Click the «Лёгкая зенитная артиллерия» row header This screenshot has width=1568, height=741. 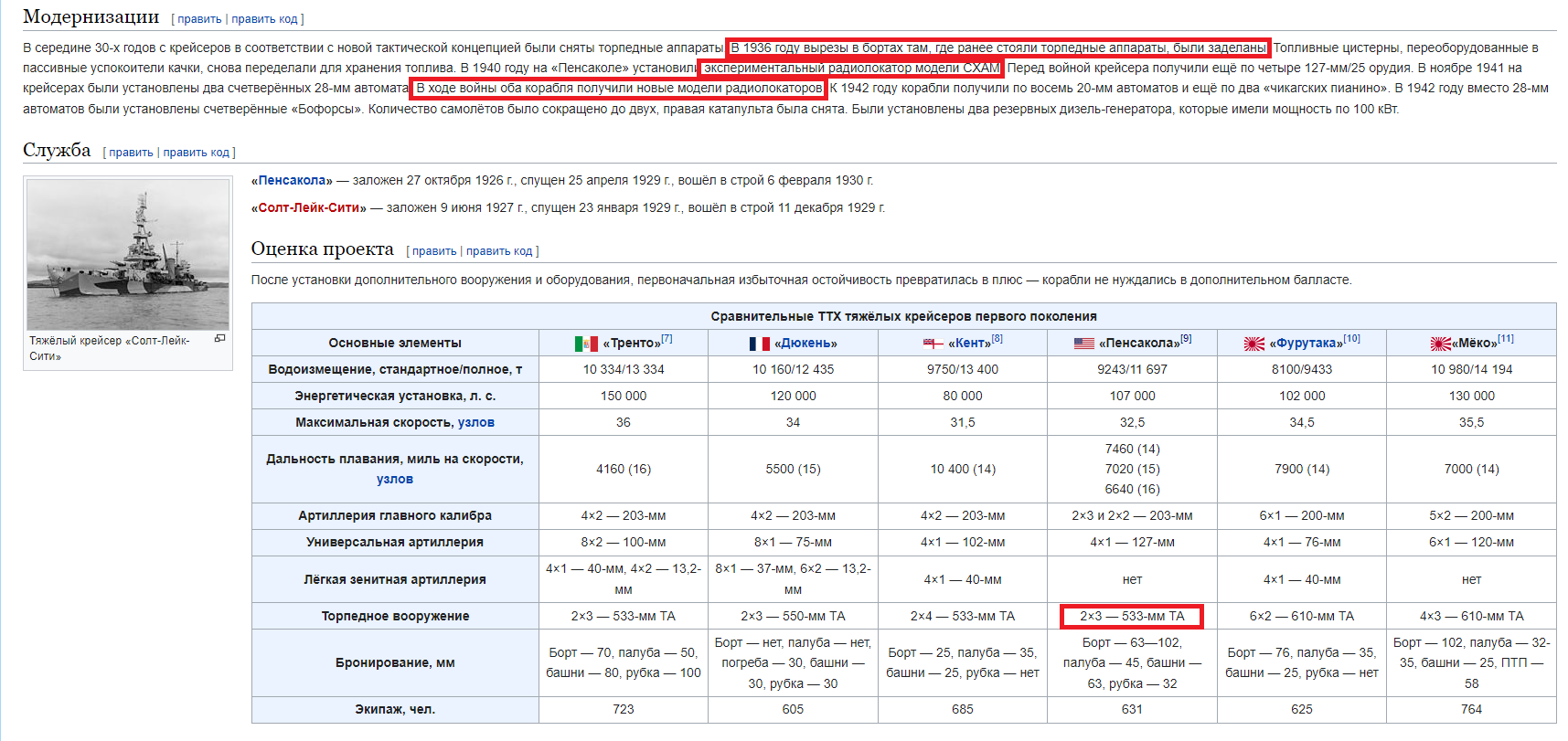pos(395,580)
